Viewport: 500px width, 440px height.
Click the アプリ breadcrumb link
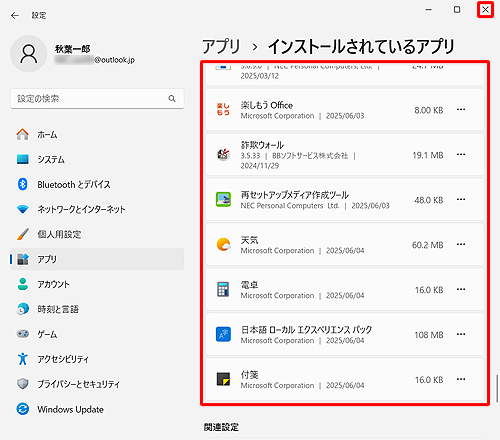[221, 46]
